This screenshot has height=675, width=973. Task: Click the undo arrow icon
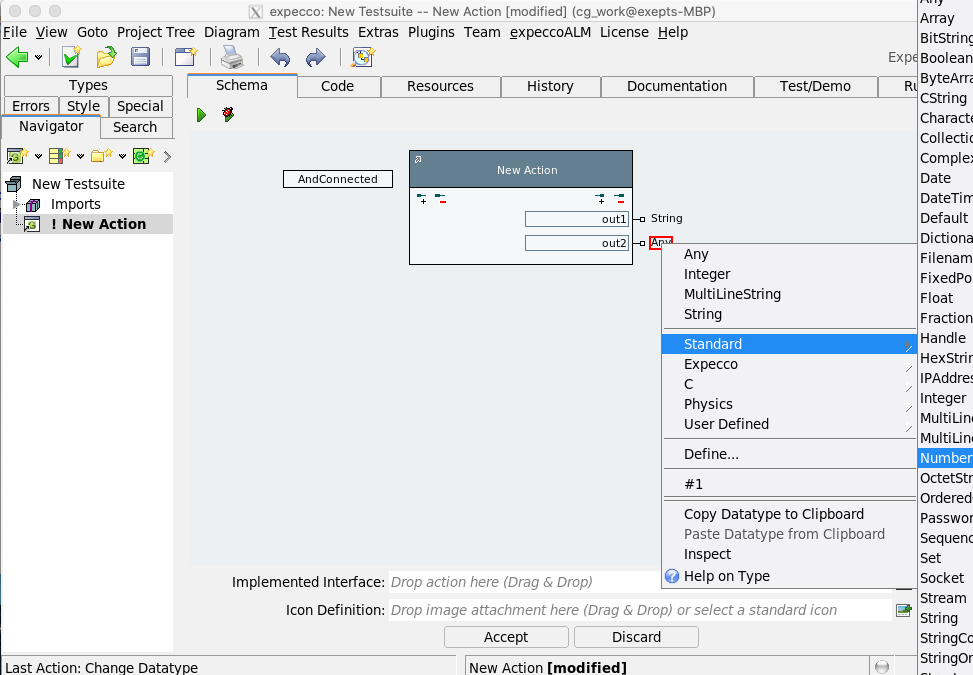click(x=281, y=57)
